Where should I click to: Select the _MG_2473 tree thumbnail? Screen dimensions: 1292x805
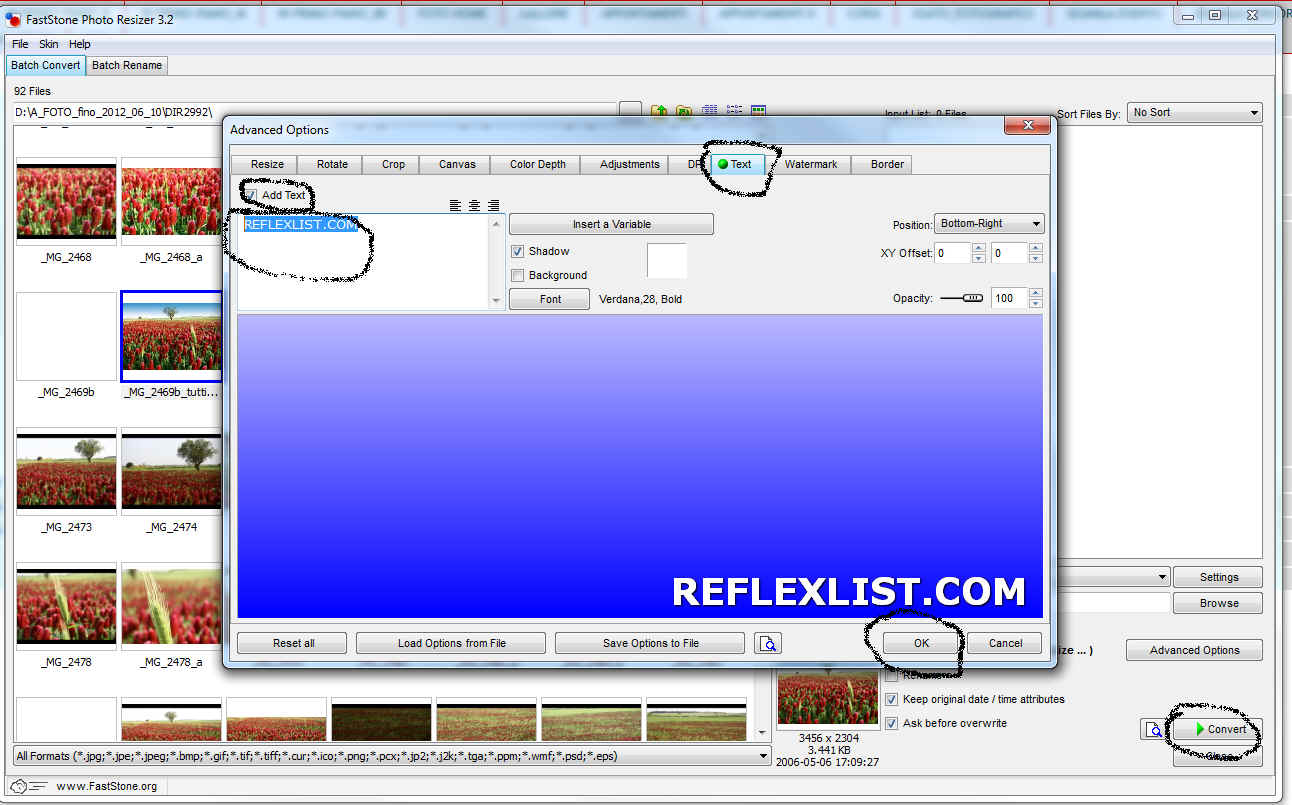click(67, 471)
